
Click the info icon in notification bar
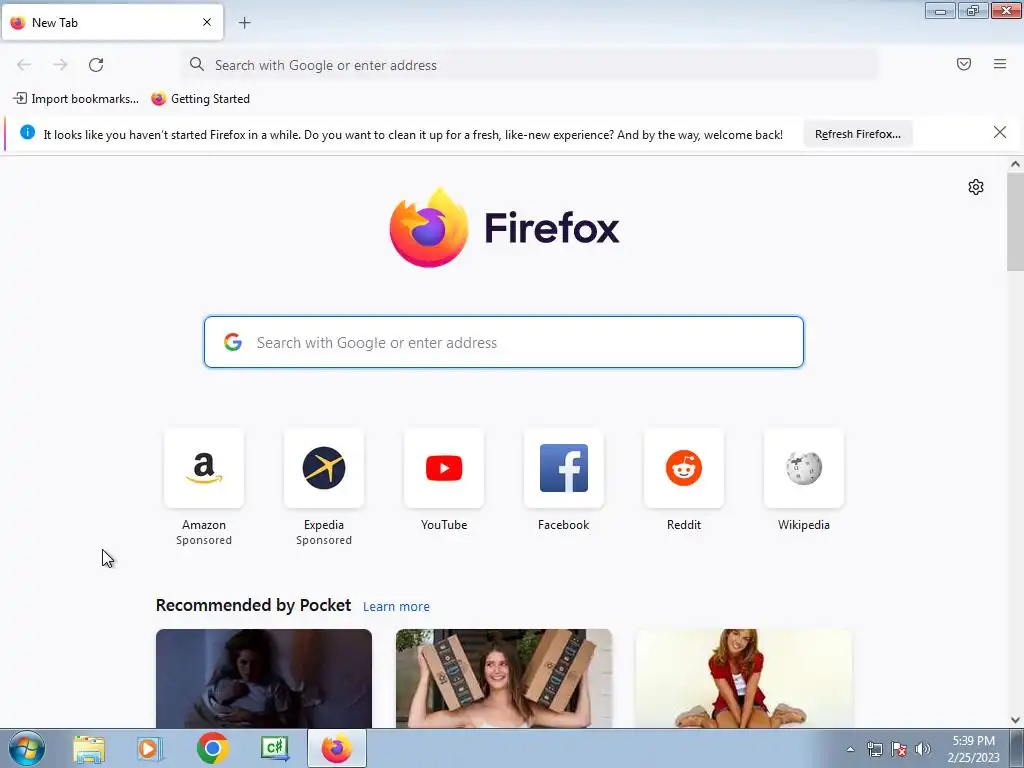tap(27, 133)
